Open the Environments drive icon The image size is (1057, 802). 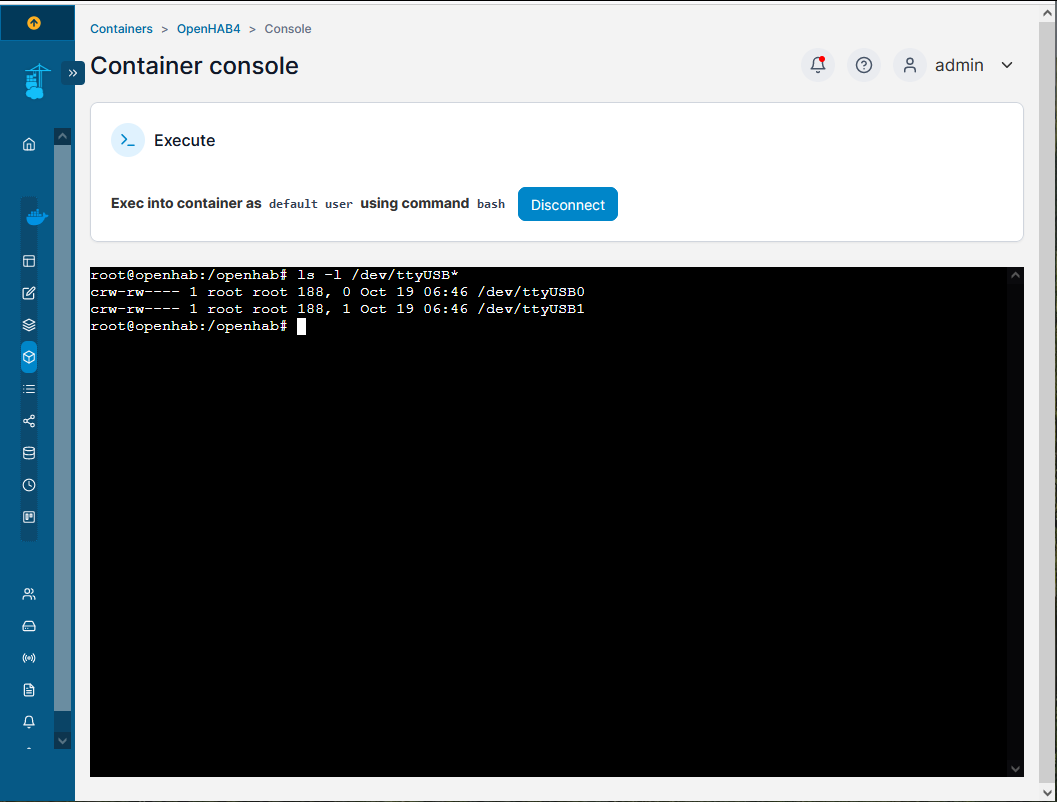[x=29, y=626]
